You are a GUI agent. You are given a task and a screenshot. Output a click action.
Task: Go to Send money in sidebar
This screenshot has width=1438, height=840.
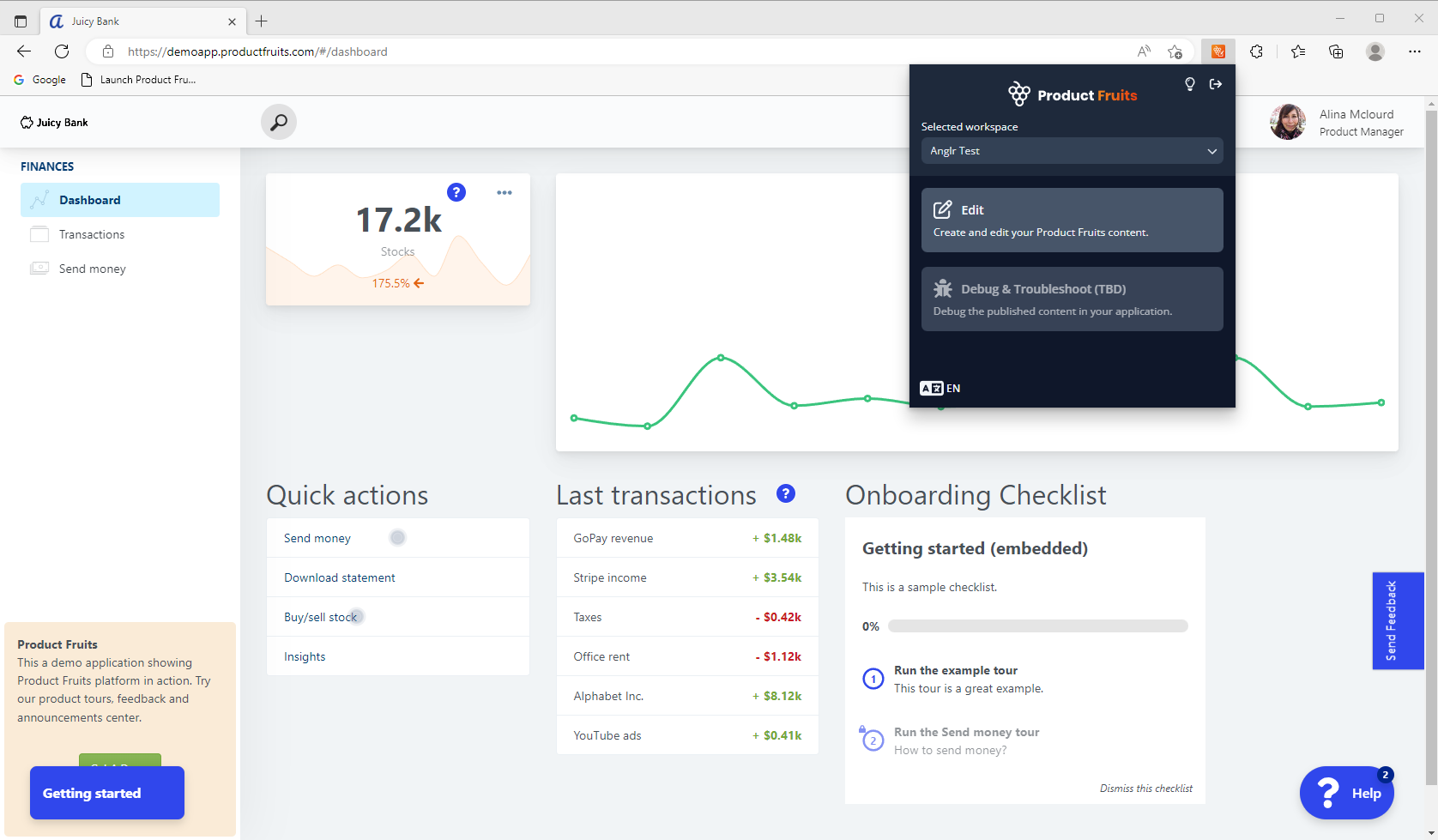click(92, 269)
